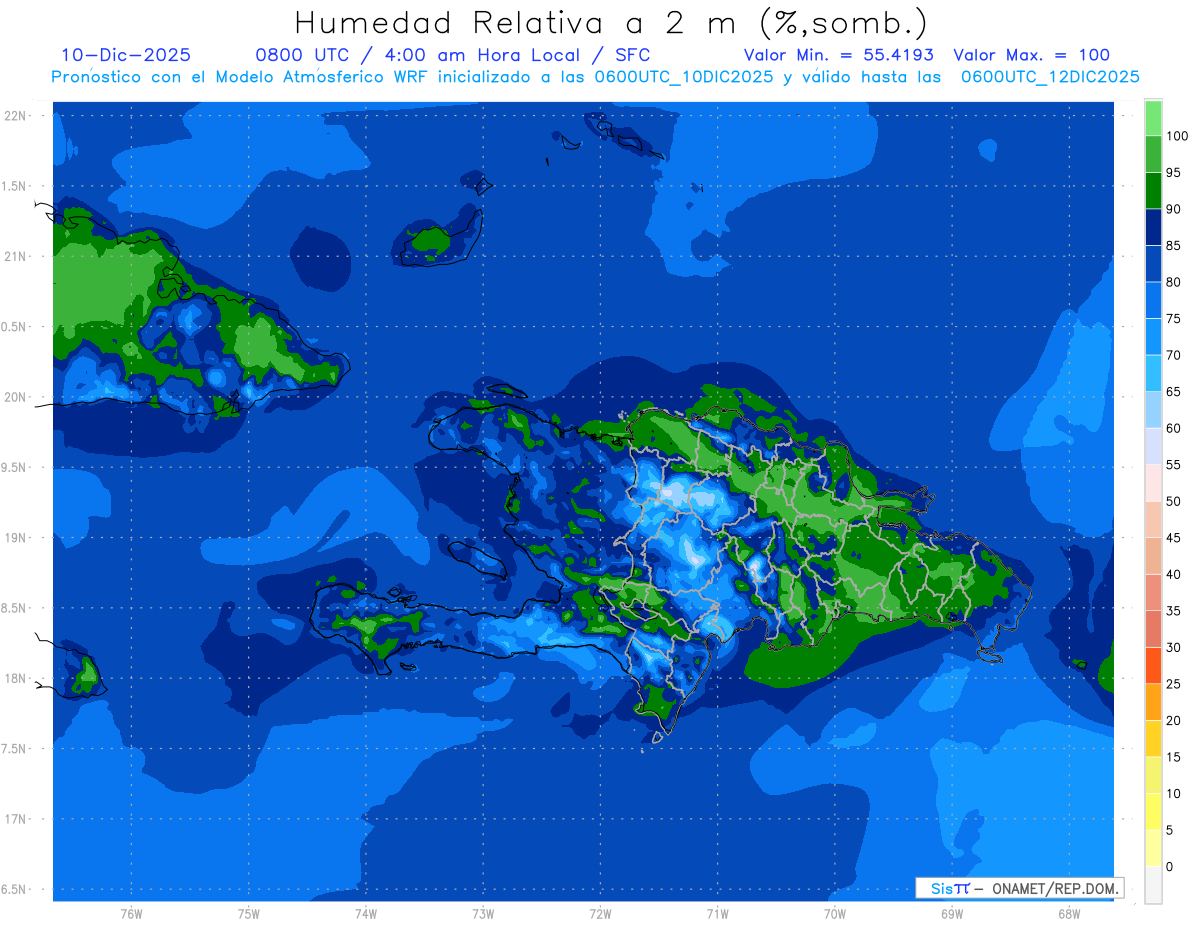The height and width of the screenshot is (927, 1200).
Task: Choose the orange-red swatch between 25 and 30
Action: click(1153, 665)
